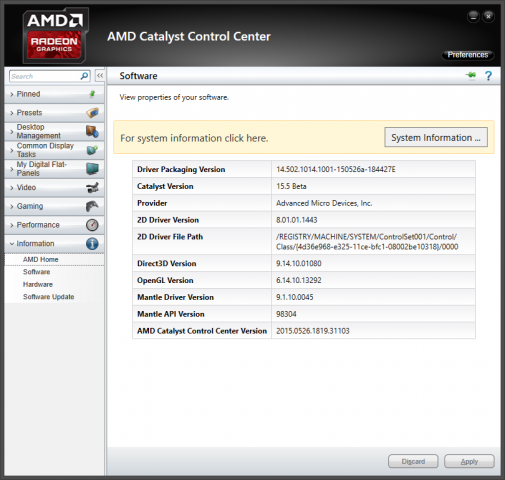Collapse the sidebar with double-arrow button
This screenshot has width=505, height=480.
[x=100, y=76]
